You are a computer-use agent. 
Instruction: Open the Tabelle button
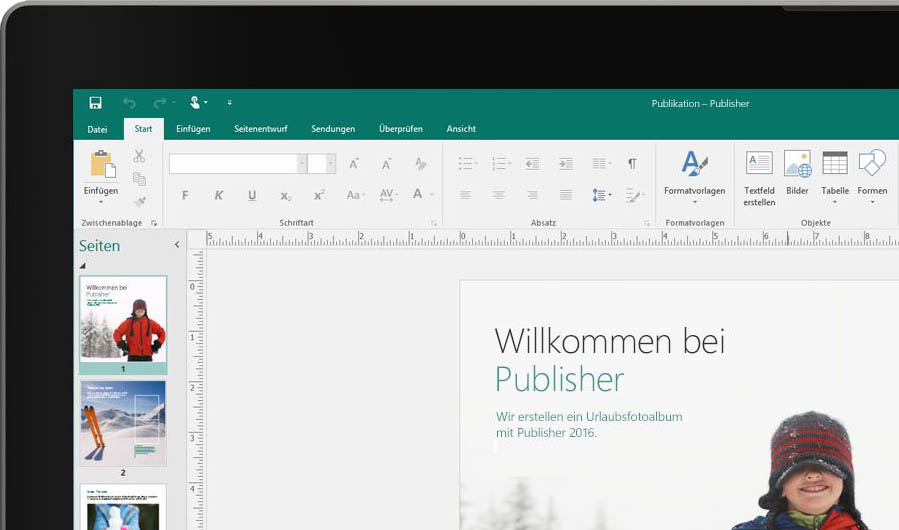point(835,177)
